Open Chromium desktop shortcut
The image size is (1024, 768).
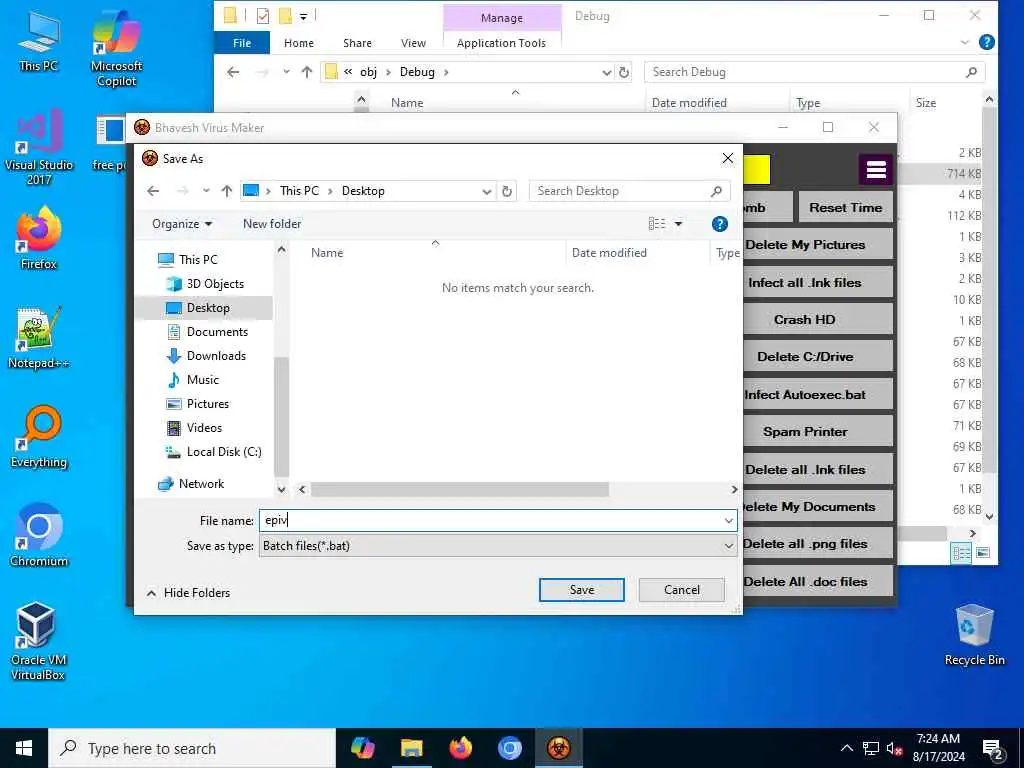[39, 536]
